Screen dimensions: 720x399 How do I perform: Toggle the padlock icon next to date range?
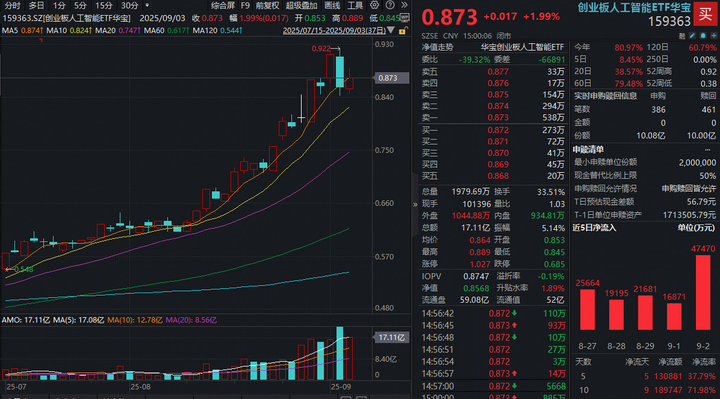(x=403, y=31)
